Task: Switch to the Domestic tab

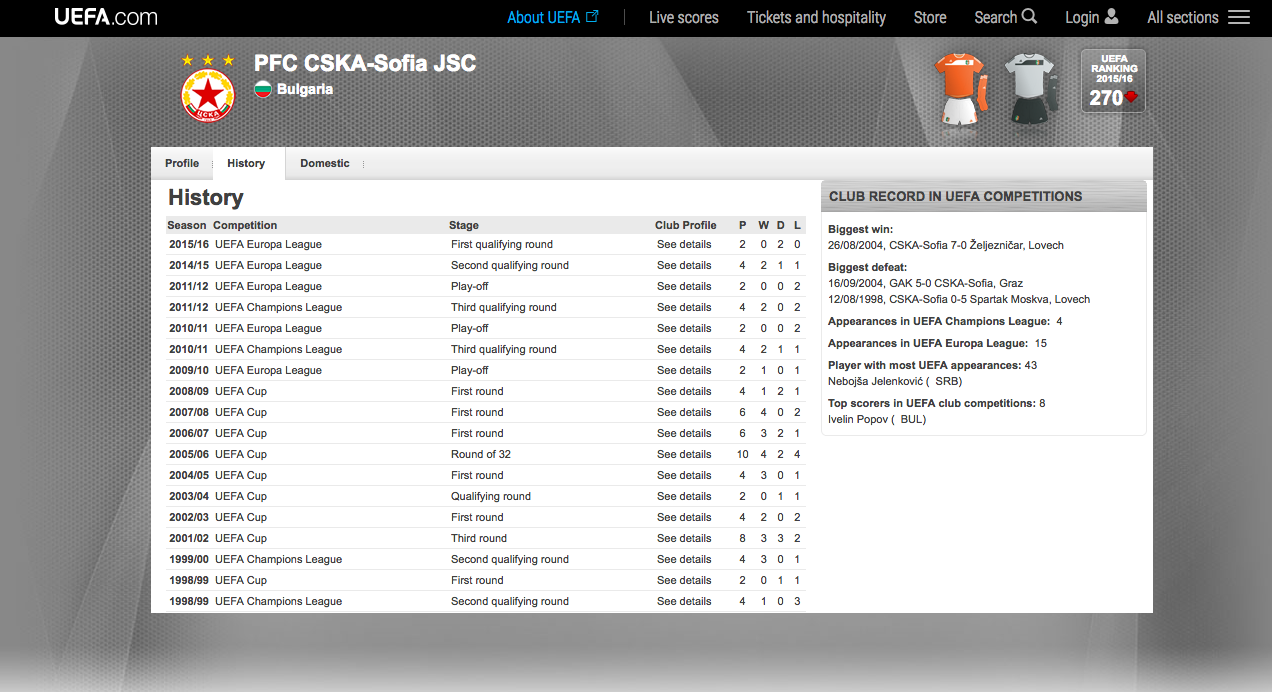Action: point(325,163)
